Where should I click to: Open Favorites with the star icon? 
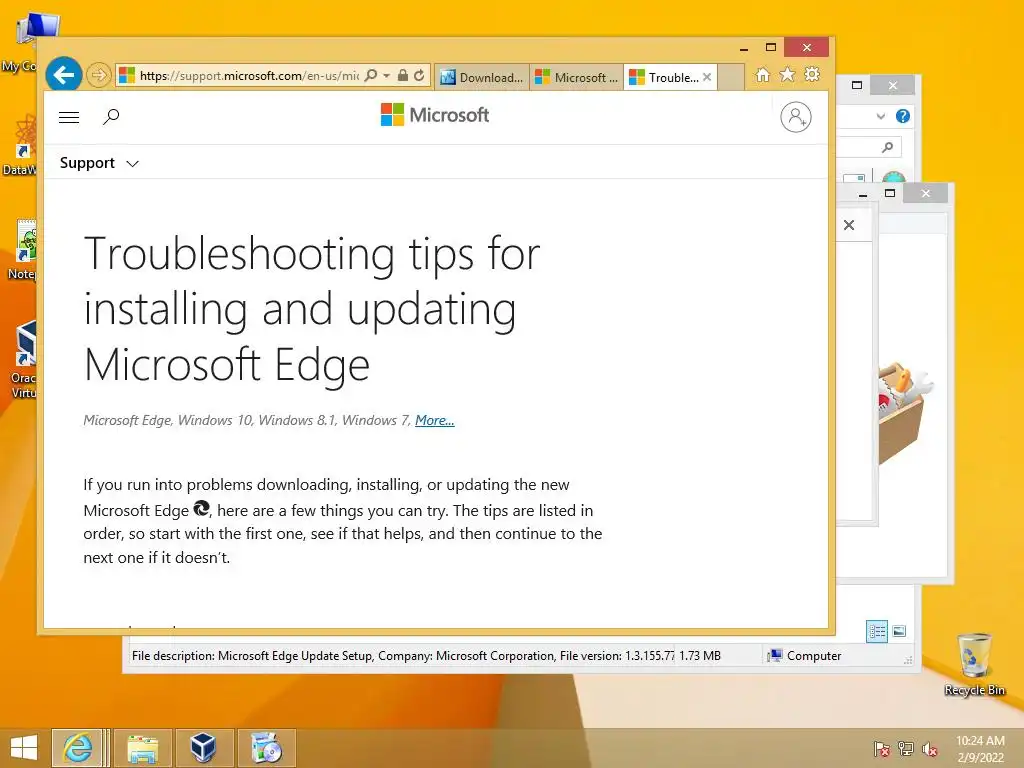[x=788, y=75]
